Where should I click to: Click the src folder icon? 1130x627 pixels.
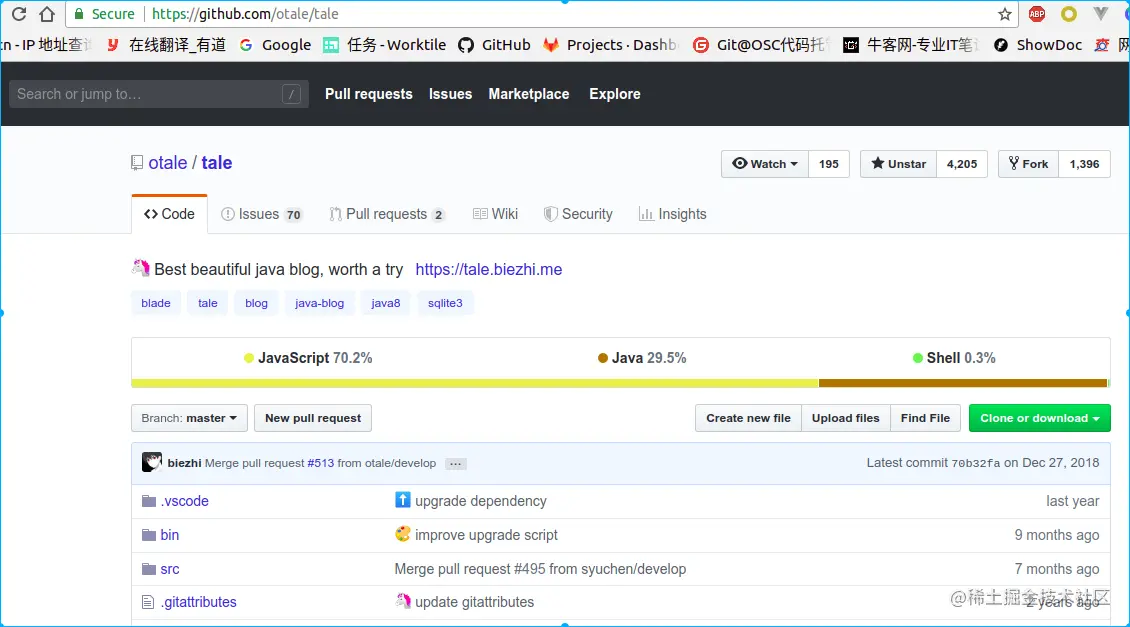point(148,569)
